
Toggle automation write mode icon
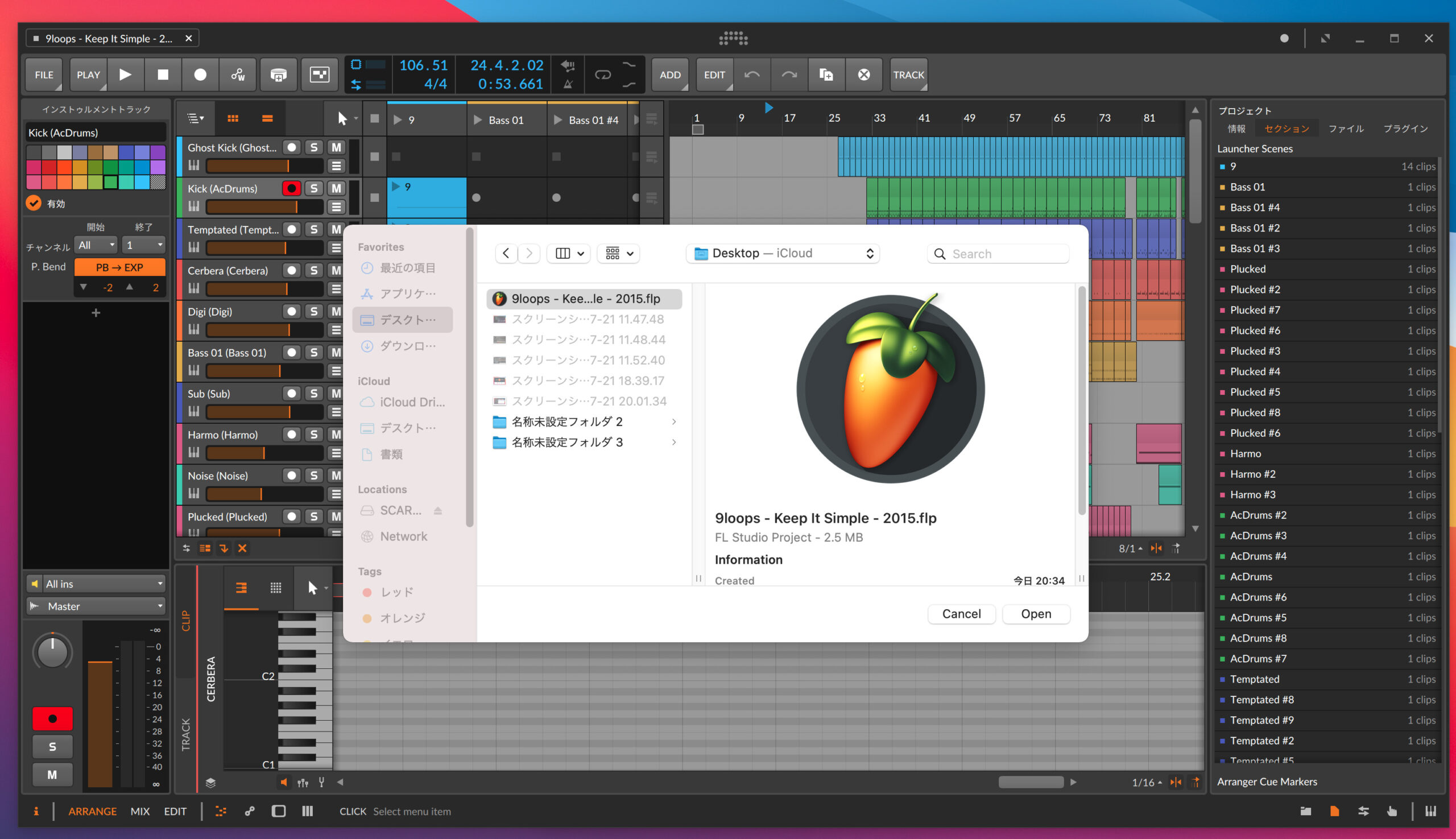click(x=237, y=75)
